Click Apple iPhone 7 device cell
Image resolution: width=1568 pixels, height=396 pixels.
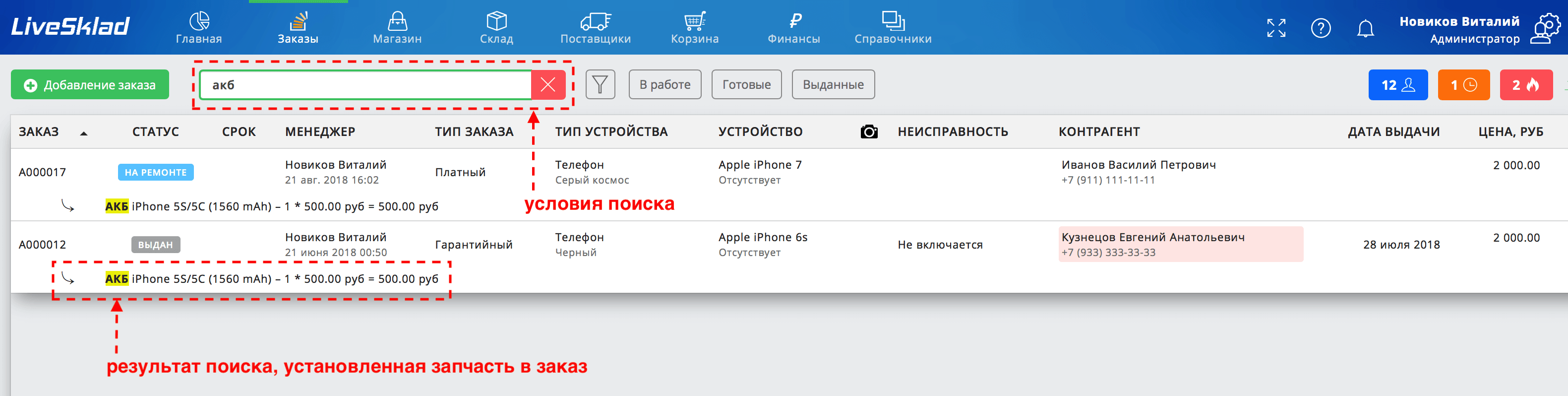(760, 165)
